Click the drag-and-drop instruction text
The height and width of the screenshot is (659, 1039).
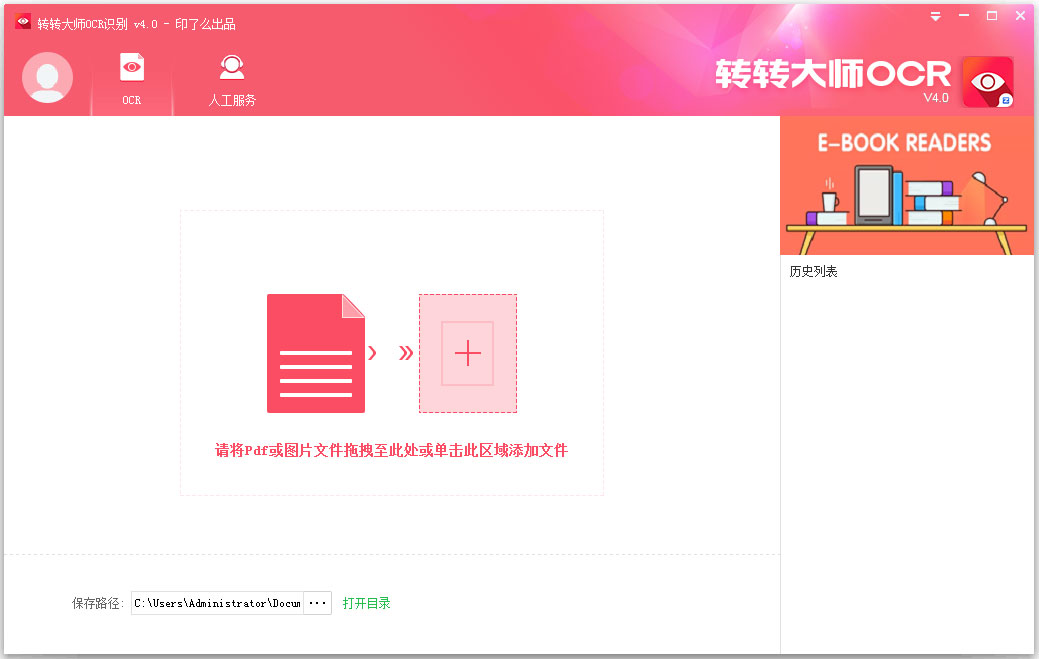coord(392,450)
